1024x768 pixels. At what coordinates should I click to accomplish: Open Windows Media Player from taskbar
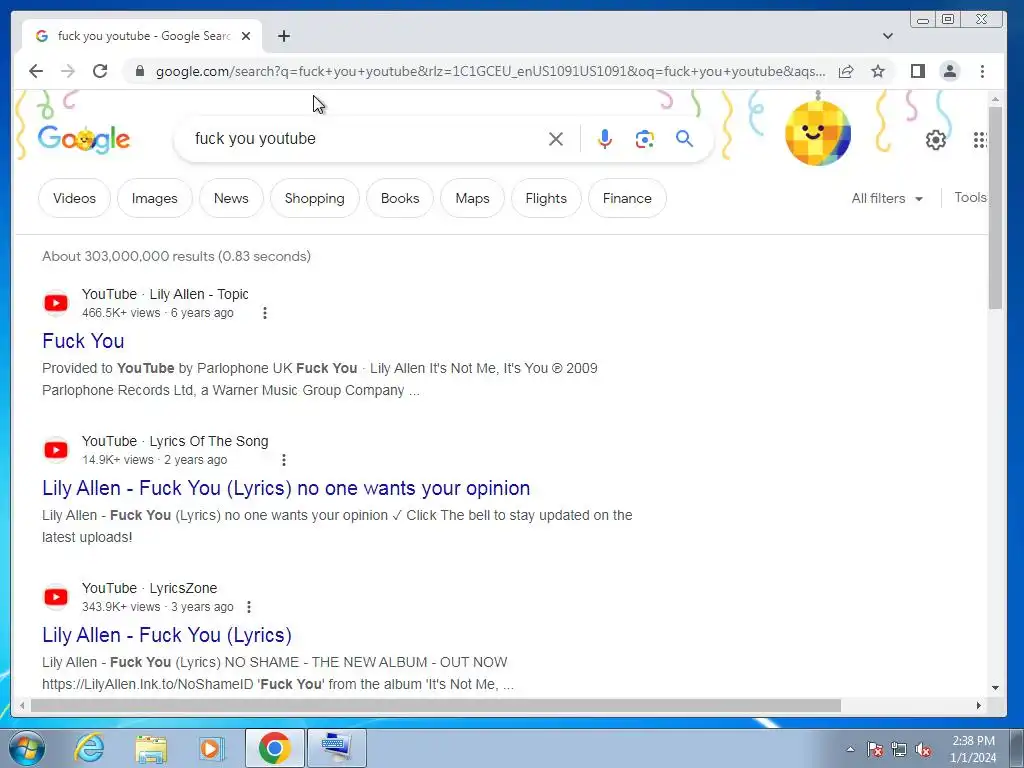pos(211,748)
